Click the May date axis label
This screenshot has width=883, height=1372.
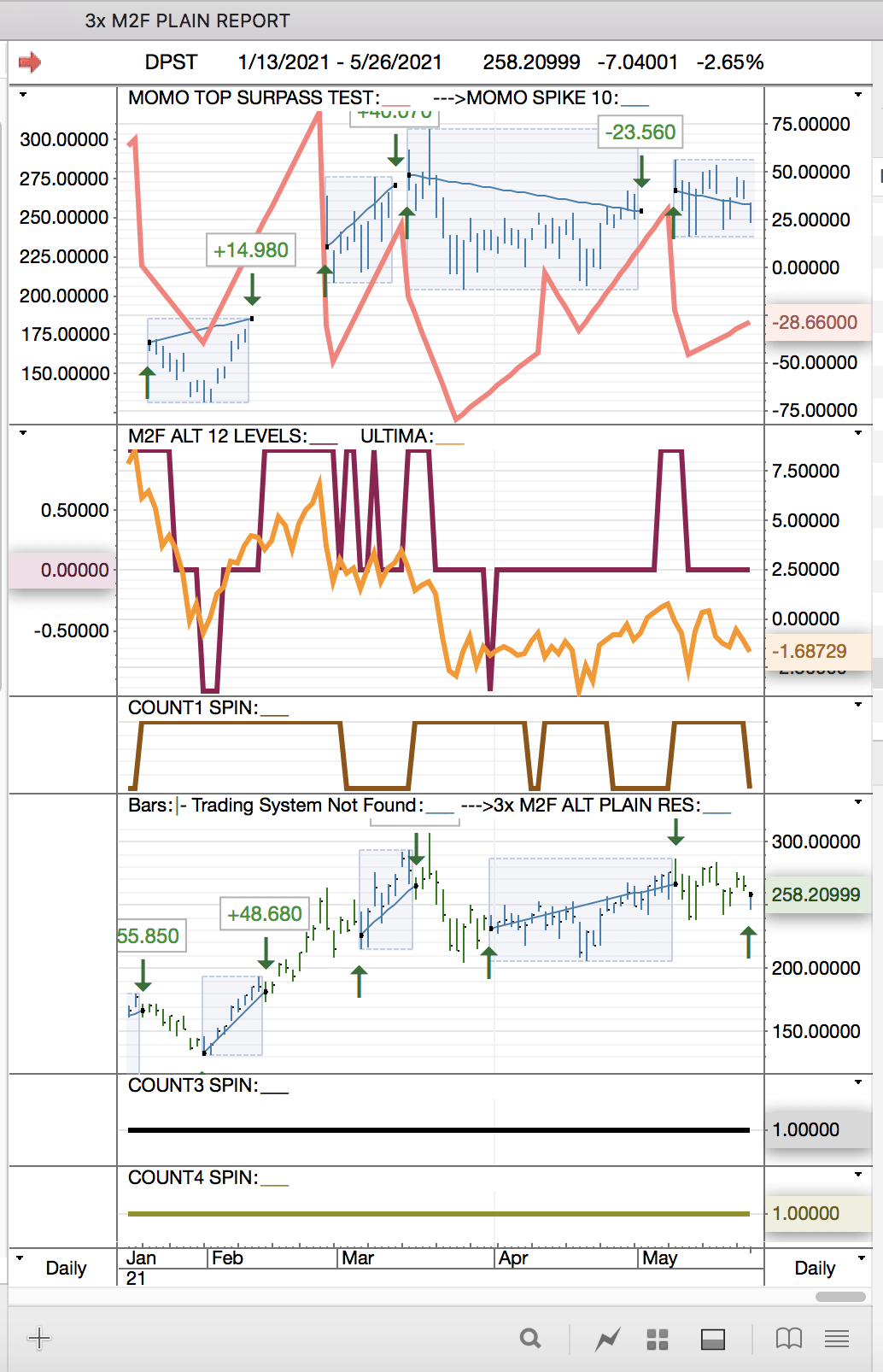pyautogui.click(x=660, y=1258)
